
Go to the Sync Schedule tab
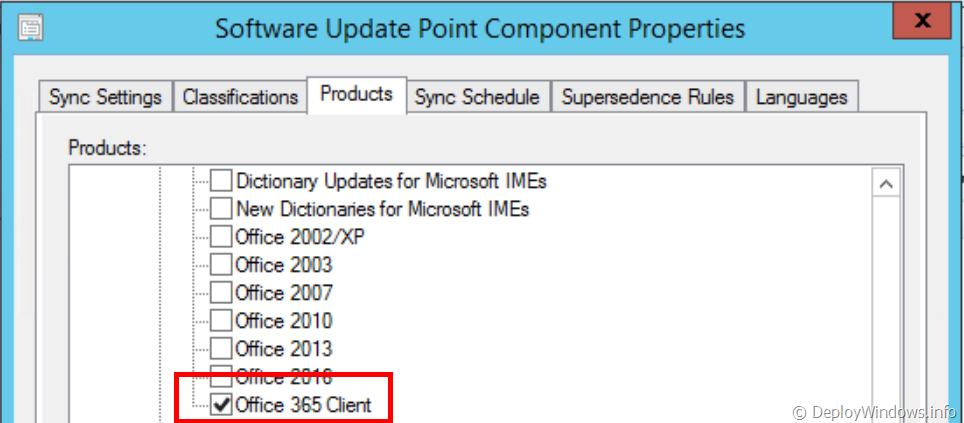tap(477, 97)
